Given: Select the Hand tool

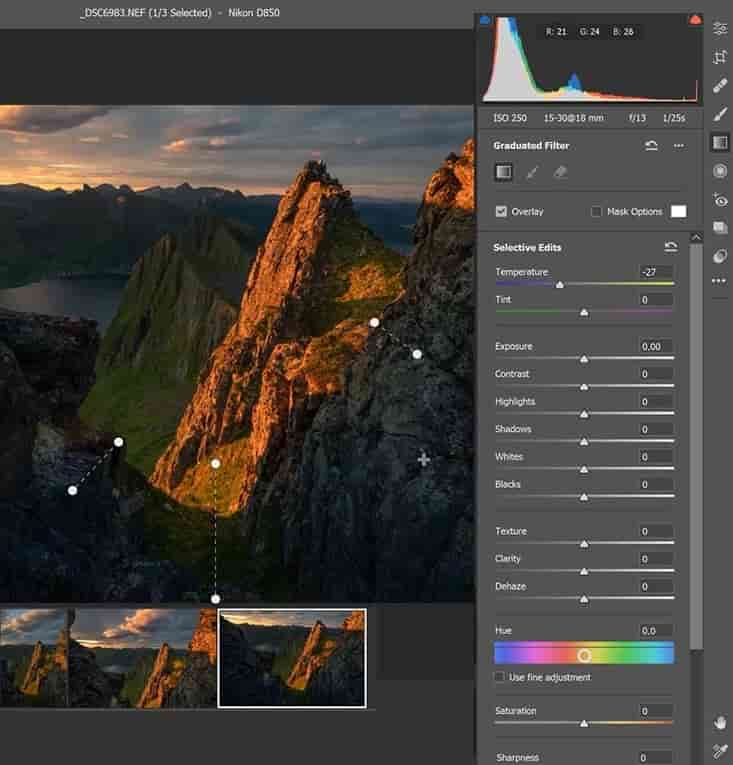Looking at the screenshot, I should pos(719,722).
